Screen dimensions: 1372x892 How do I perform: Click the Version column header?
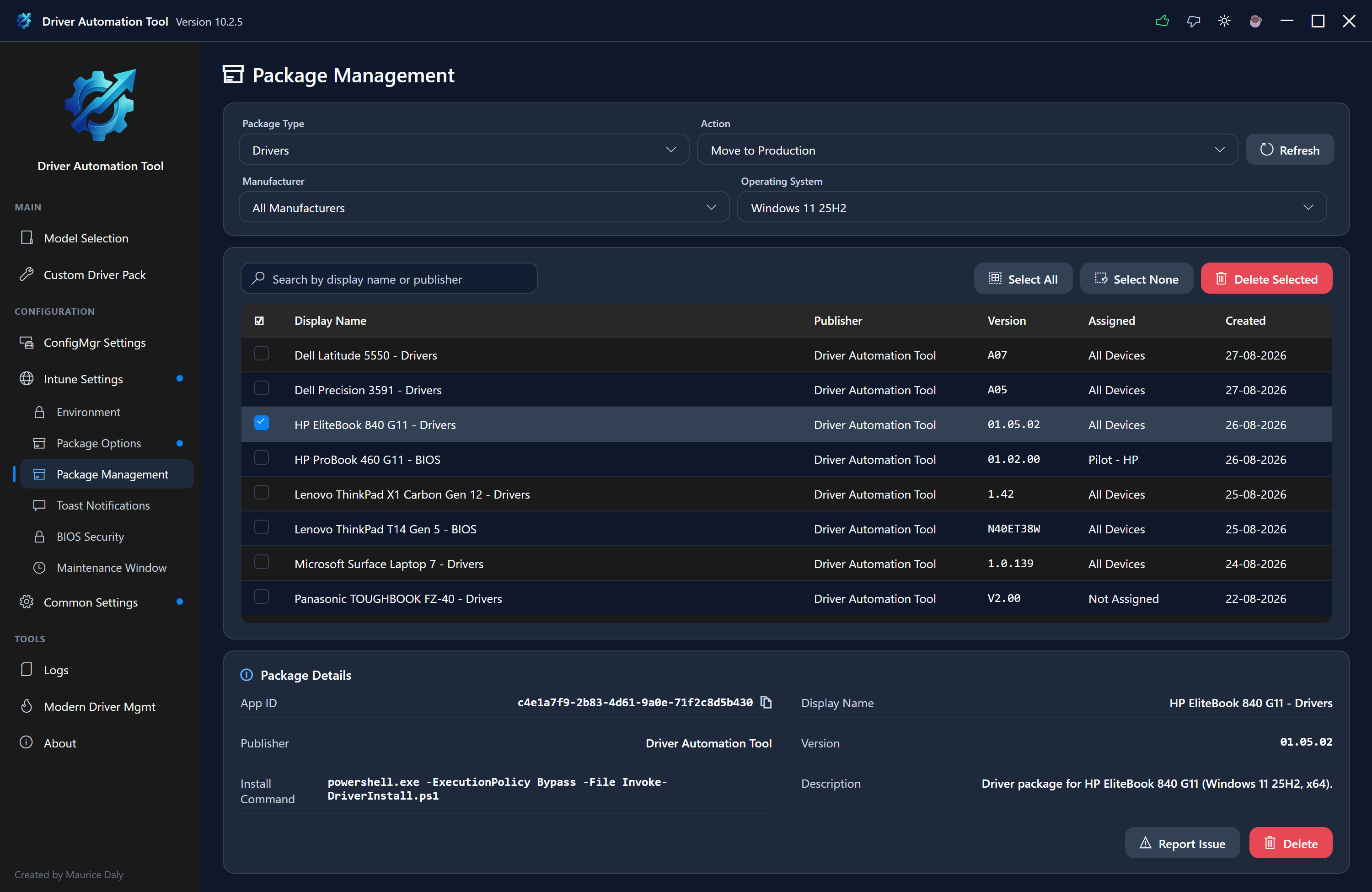point(1007,321)
